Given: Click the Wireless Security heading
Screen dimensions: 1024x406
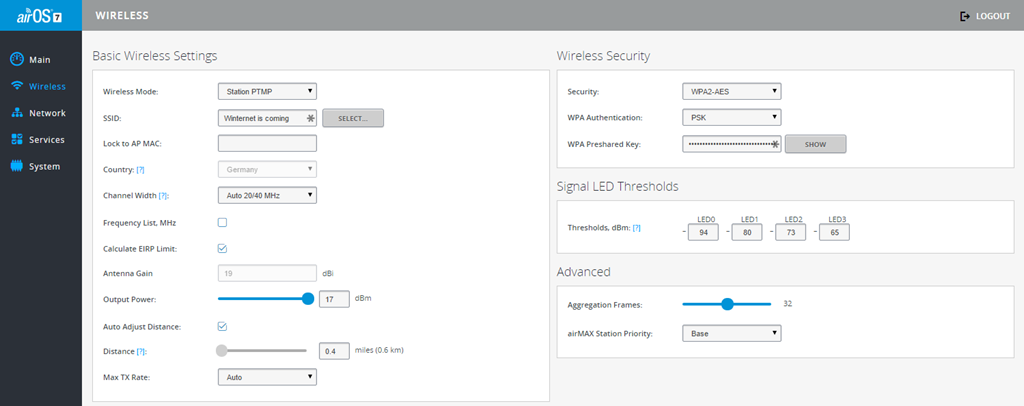Looking at the screenshot, I should click(x=603, y=56).
